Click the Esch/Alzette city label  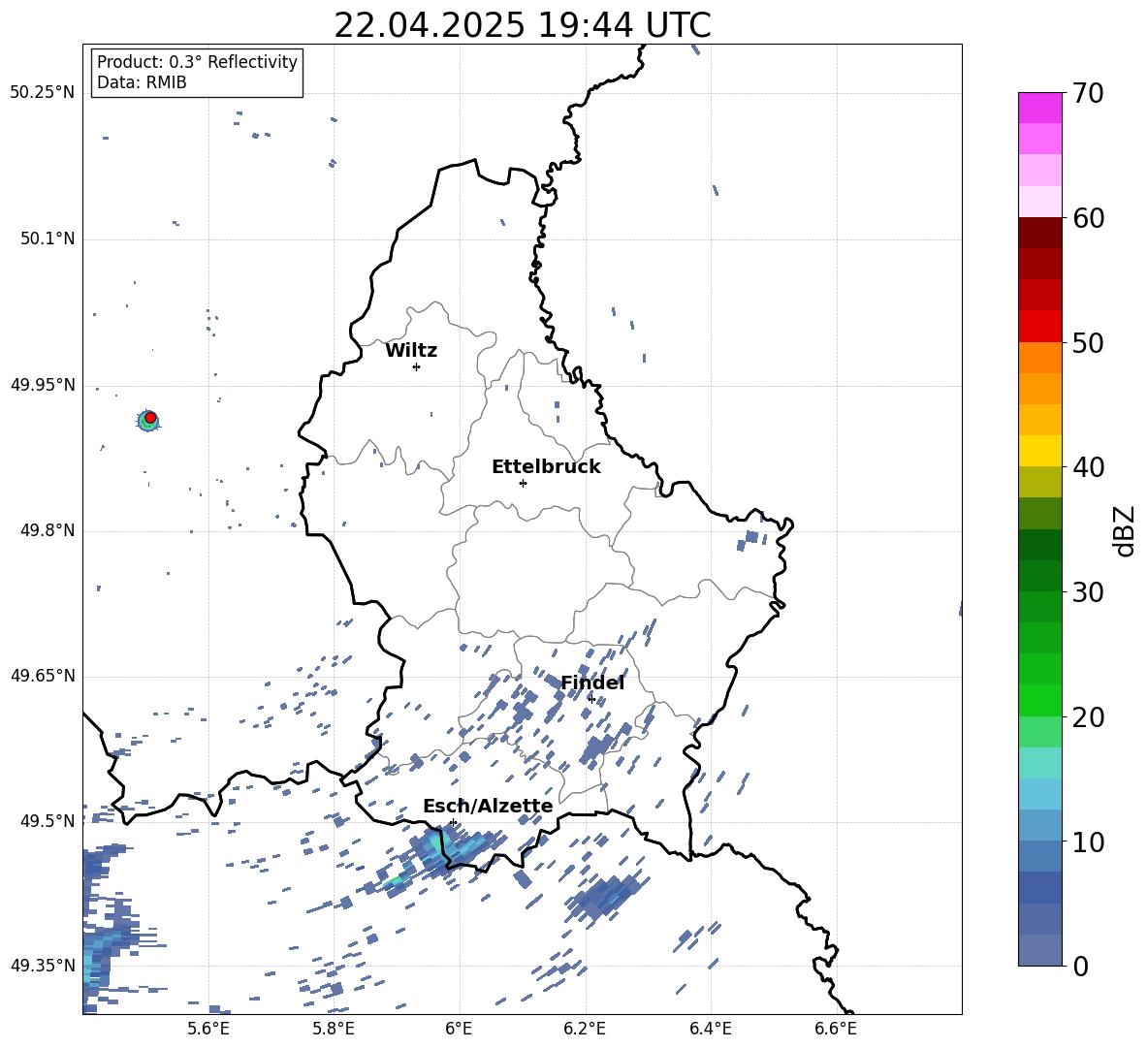pyautogui.click(x=488, y=807)
